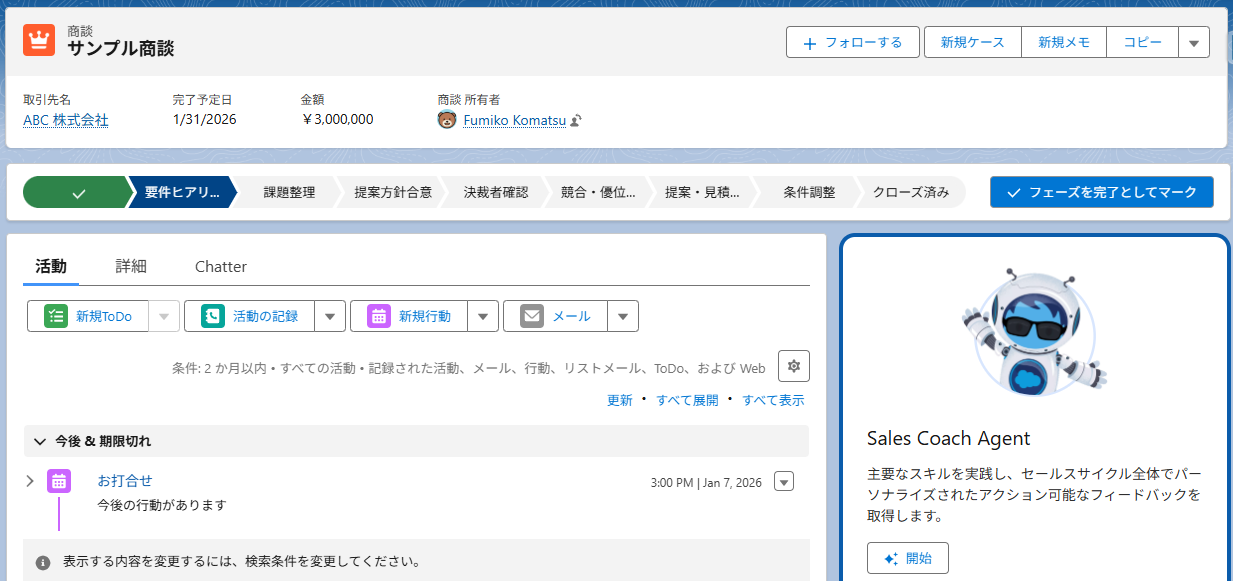This screenshot has height=581, width=1233.
Task: Click the green checkmark on the completed phase
Action: click(x=77, y=192)
